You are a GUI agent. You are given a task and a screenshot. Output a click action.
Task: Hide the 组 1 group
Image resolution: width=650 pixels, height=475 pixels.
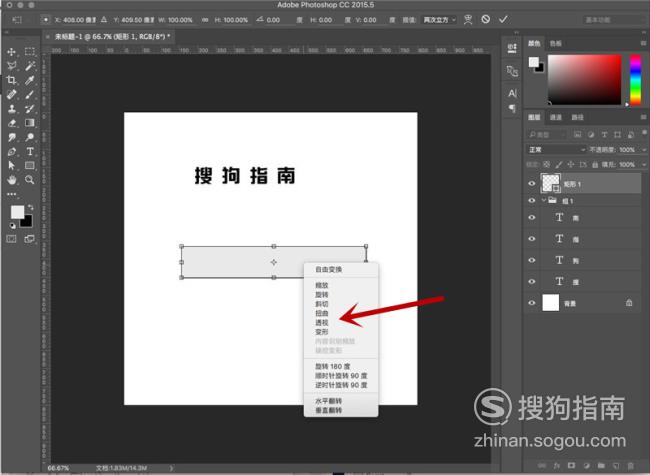click(x=532, y=201)
